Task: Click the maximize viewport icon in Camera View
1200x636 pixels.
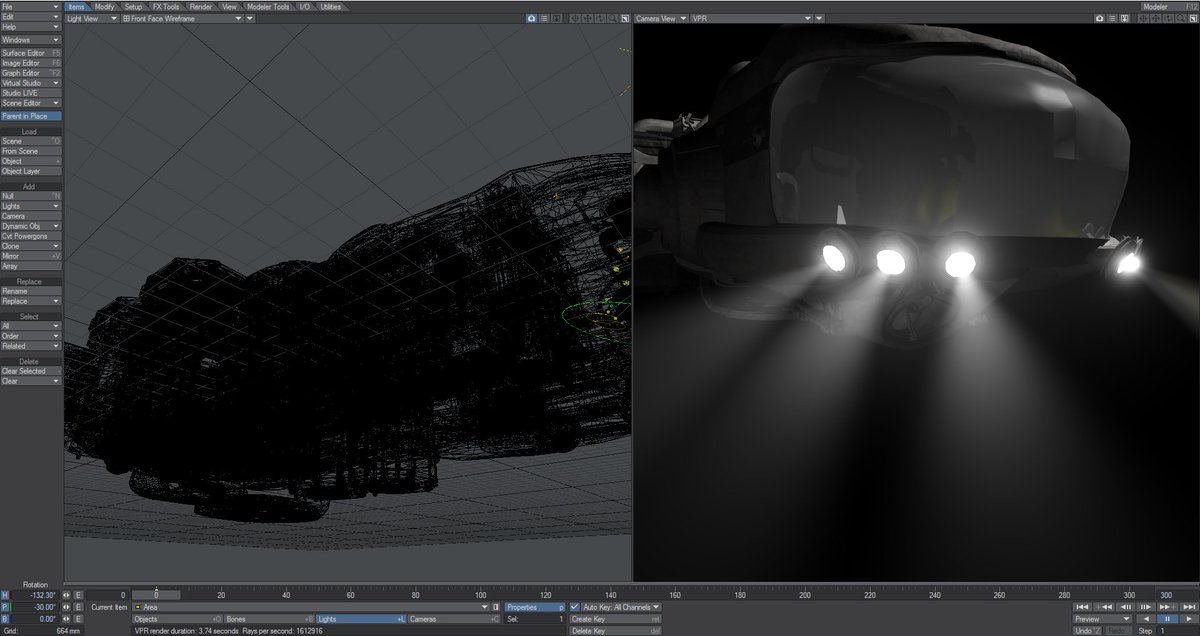Action: point(1193,18)
